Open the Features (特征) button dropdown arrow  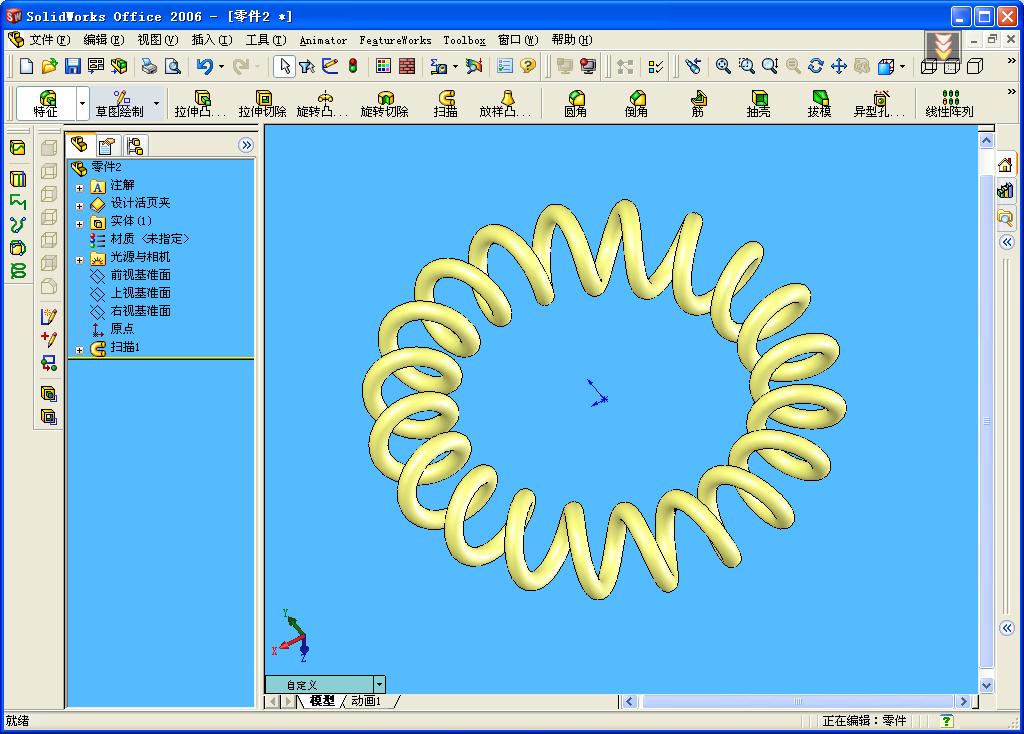click(82, 104)
